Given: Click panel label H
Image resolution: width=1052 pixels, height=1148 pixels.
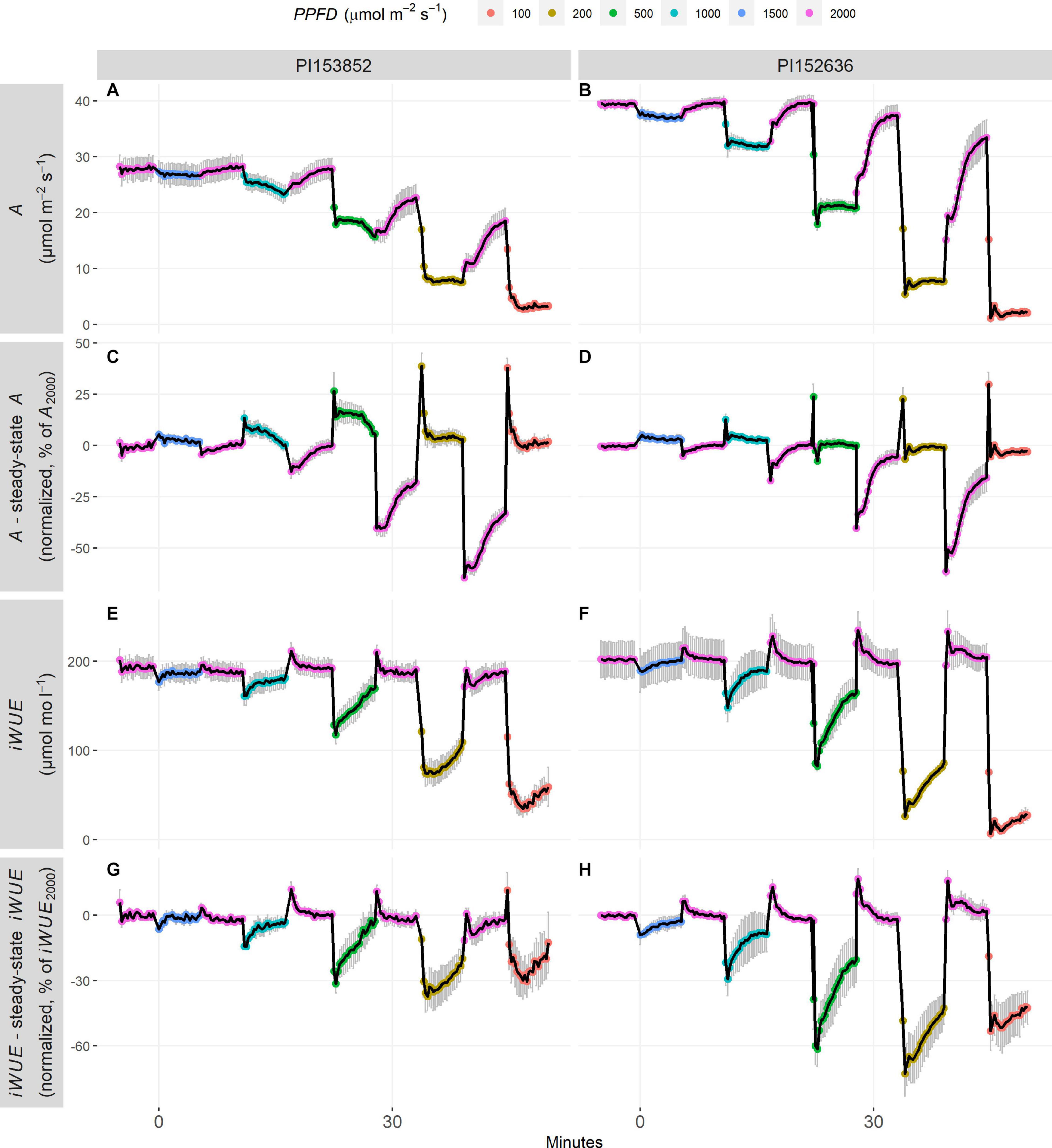Looking at the screenshot, I should click(585, 870).
